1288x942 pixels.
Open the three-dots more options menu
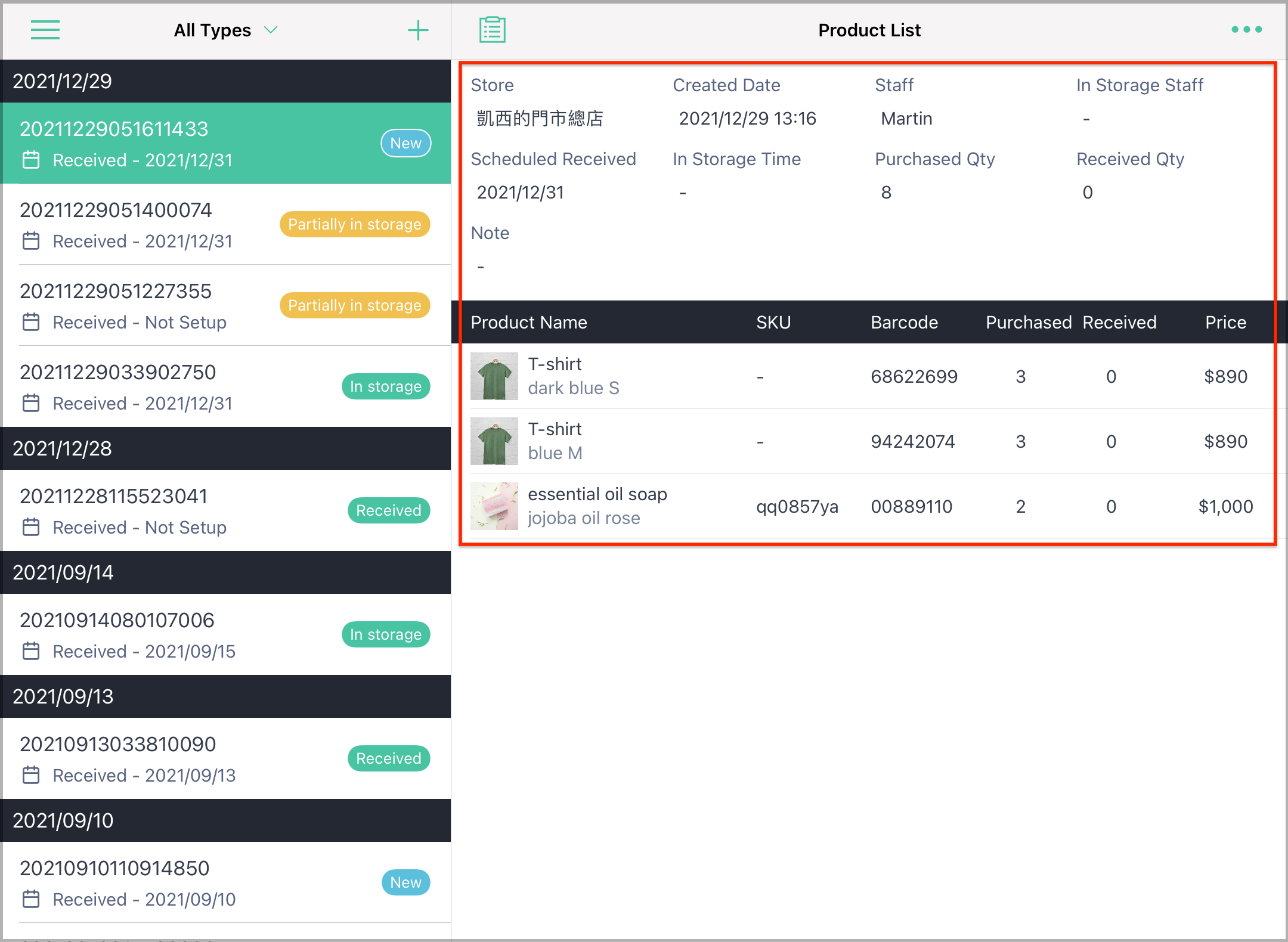(1247, 29)
